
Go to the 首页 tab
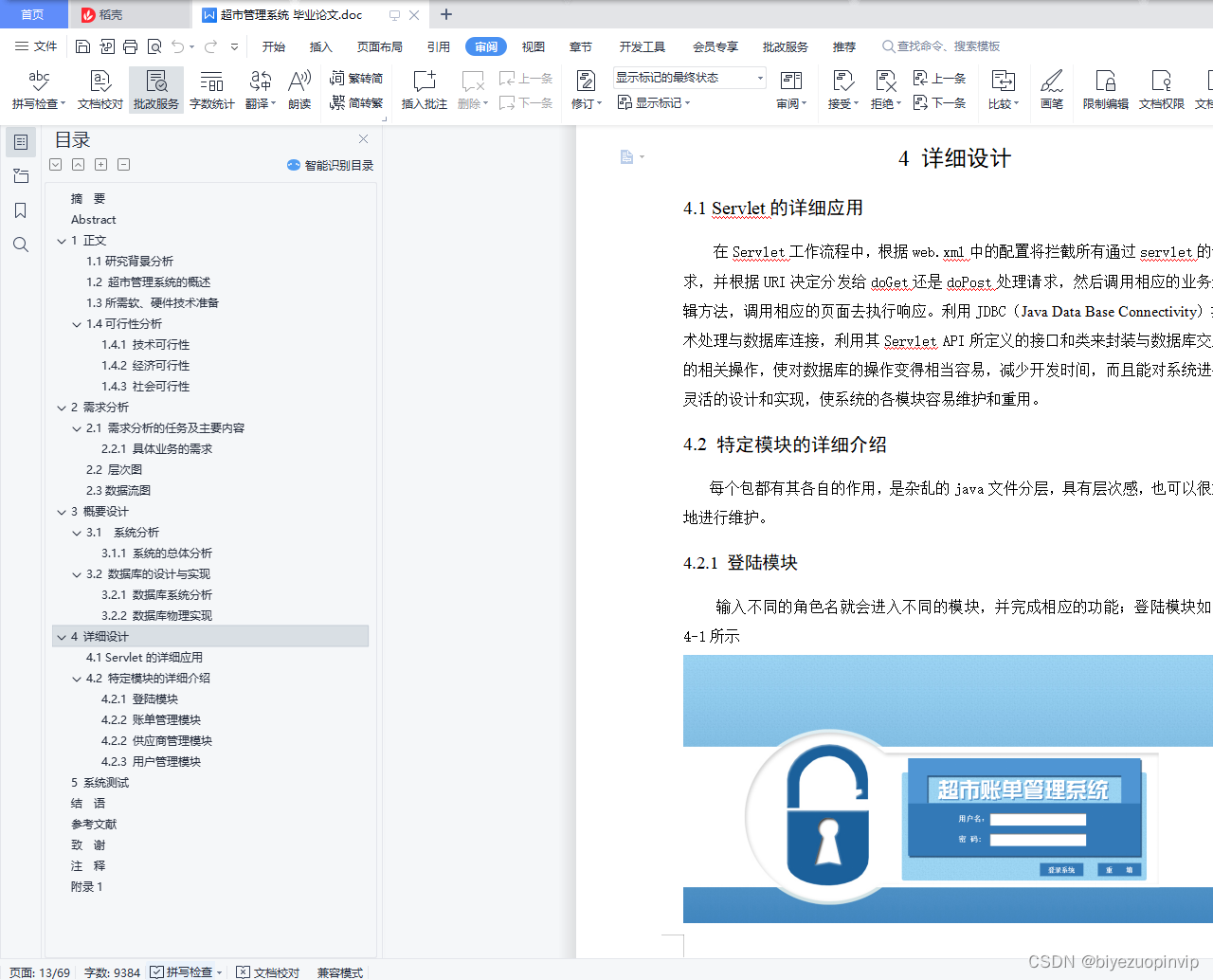[x=33, y=14]
